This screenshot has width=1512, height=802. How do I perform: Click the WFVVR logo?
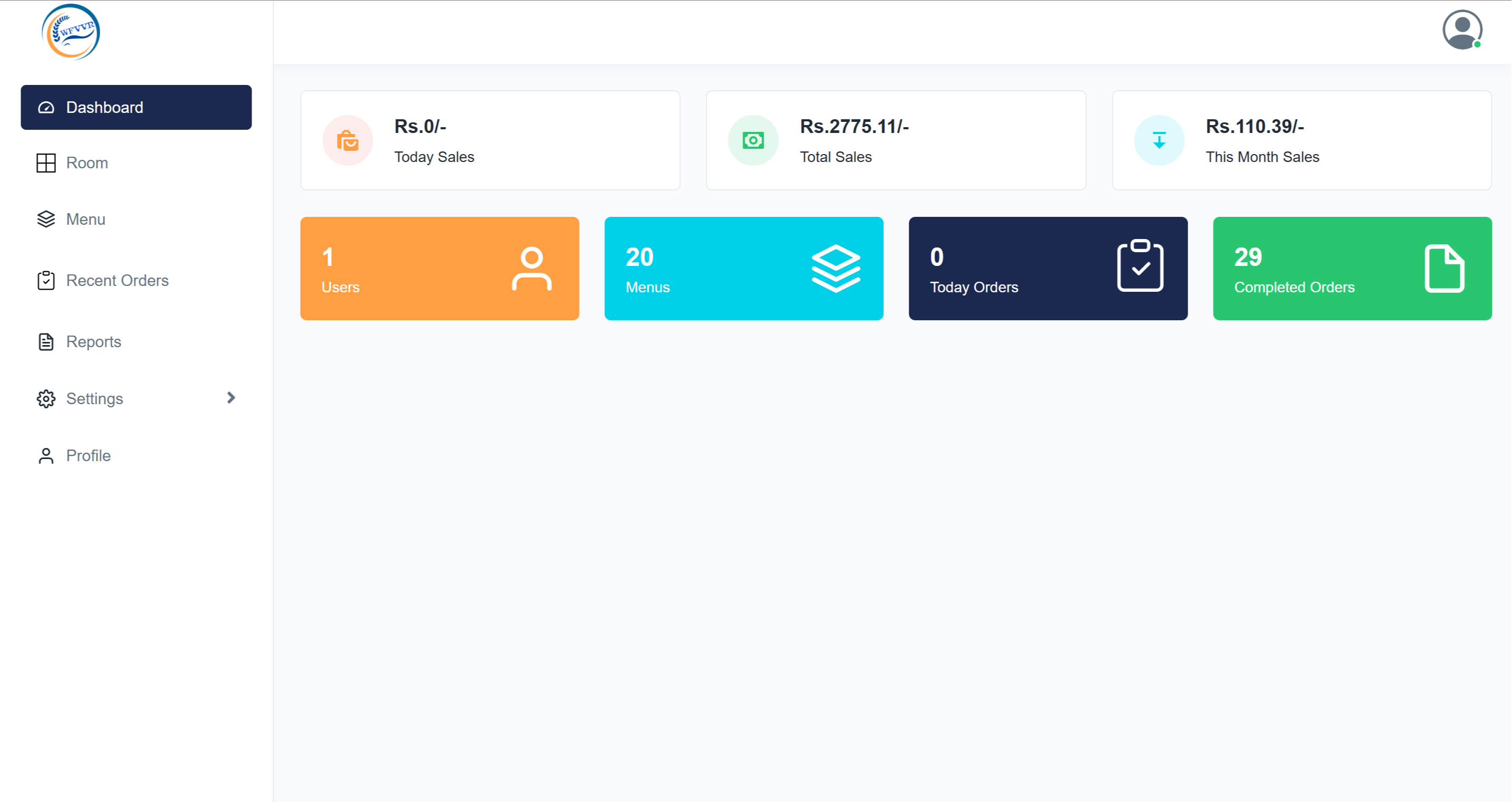(x=71, y=32)
